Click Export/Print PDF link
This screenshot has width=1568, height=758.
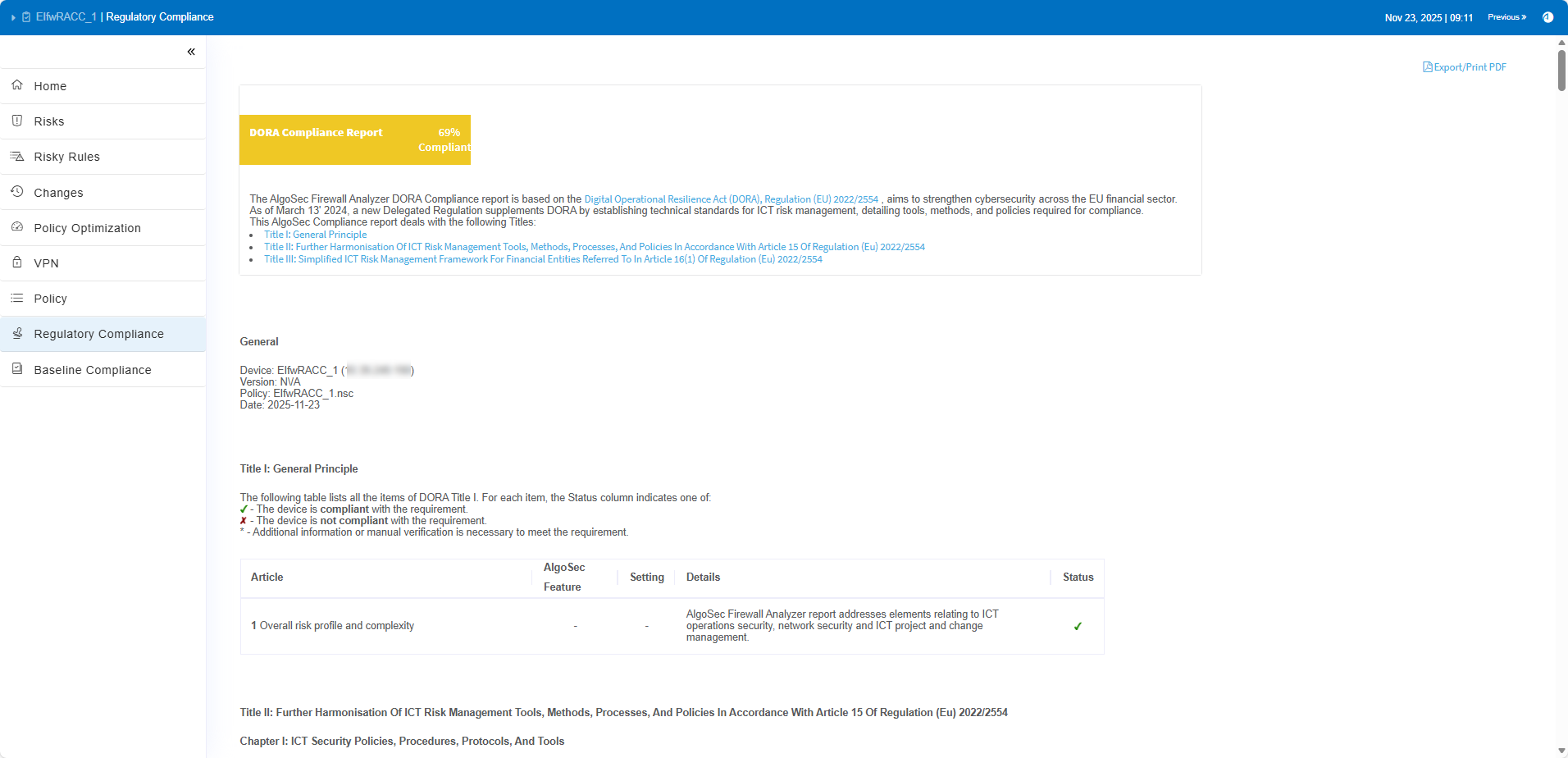click(x=1465, y=67)
